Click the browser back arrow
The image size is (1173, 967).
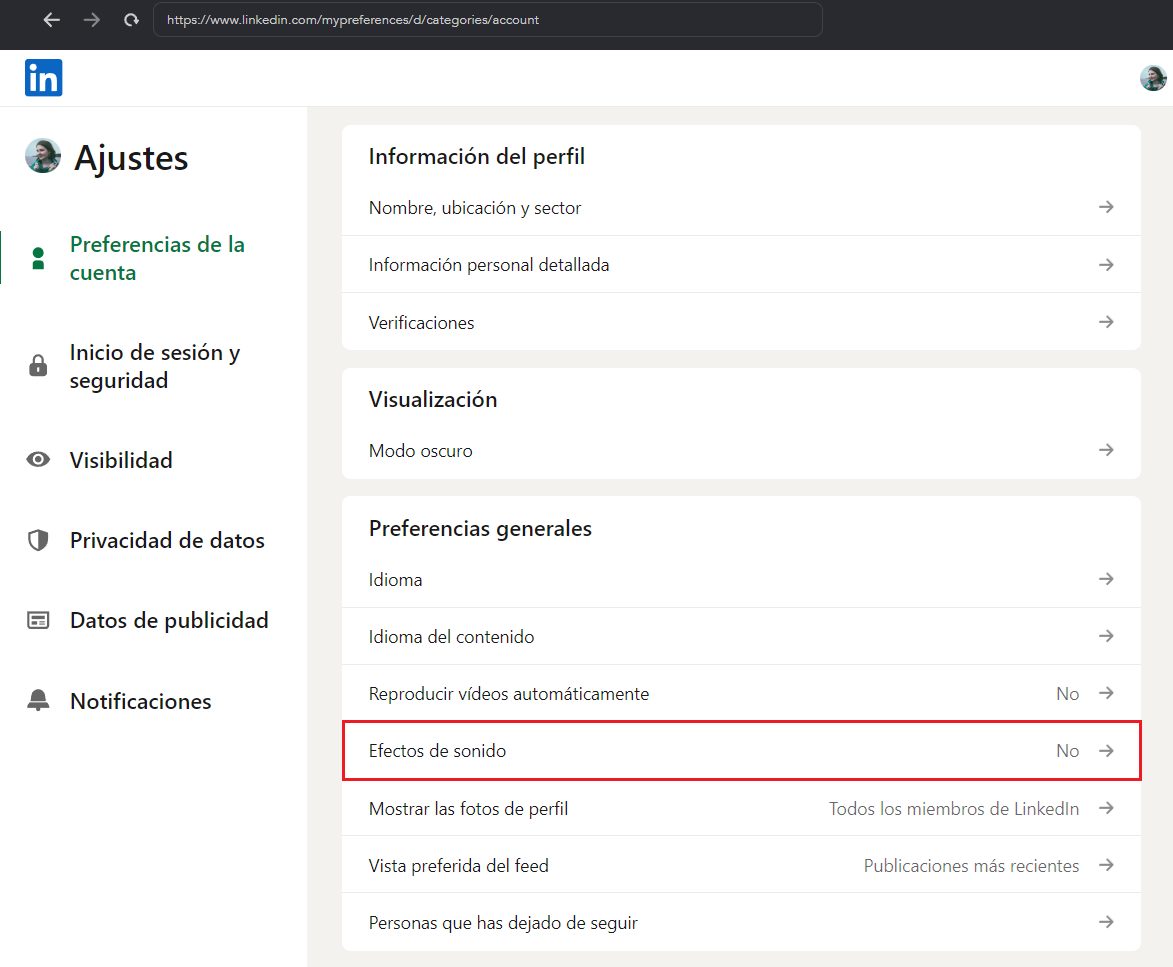click(x=52, y=20)
